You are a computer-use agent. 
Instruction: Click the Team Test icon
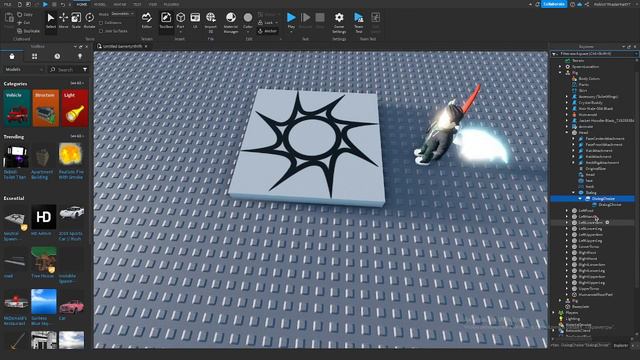358,22
